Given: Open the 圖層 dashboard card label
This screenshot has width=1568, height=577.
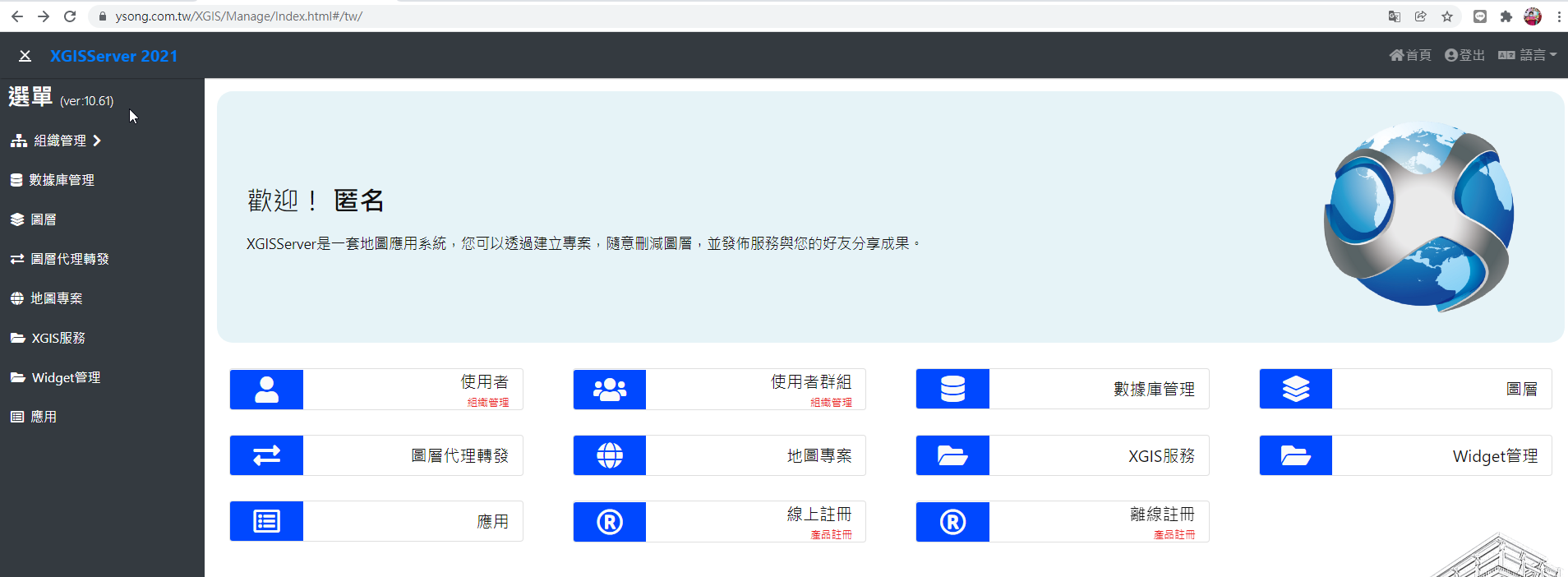Looking at the screenshot, I should 1522,389.
